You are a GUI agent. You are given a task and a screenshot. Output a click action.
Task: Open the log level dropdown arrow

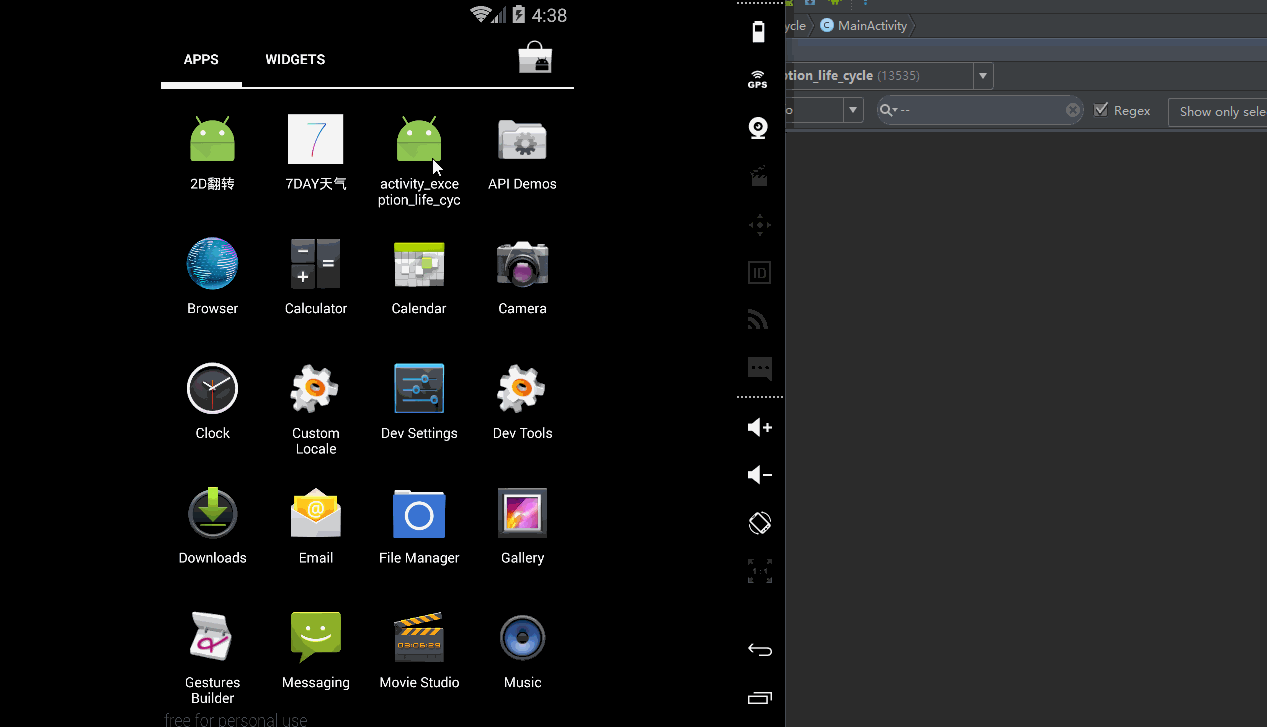coord(853,110)
